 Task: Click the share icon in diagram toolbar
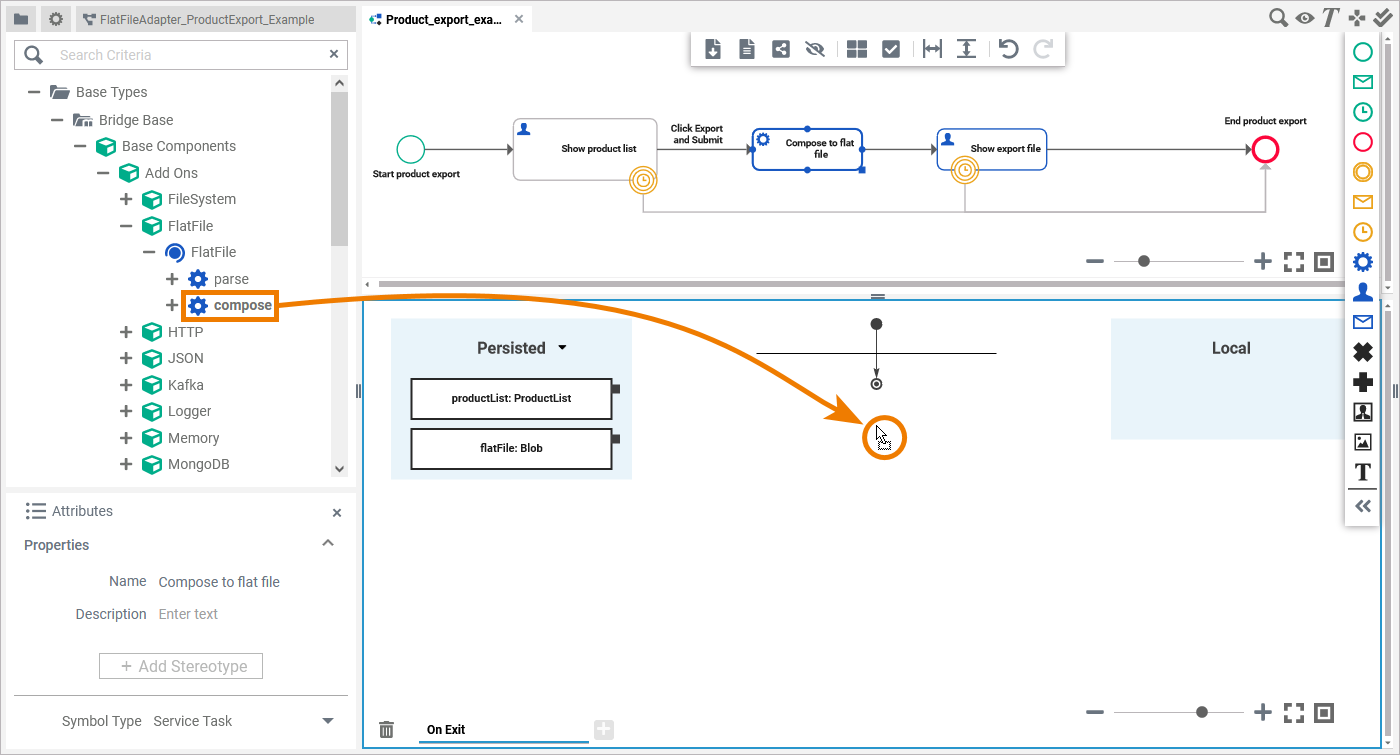point(781,49)
